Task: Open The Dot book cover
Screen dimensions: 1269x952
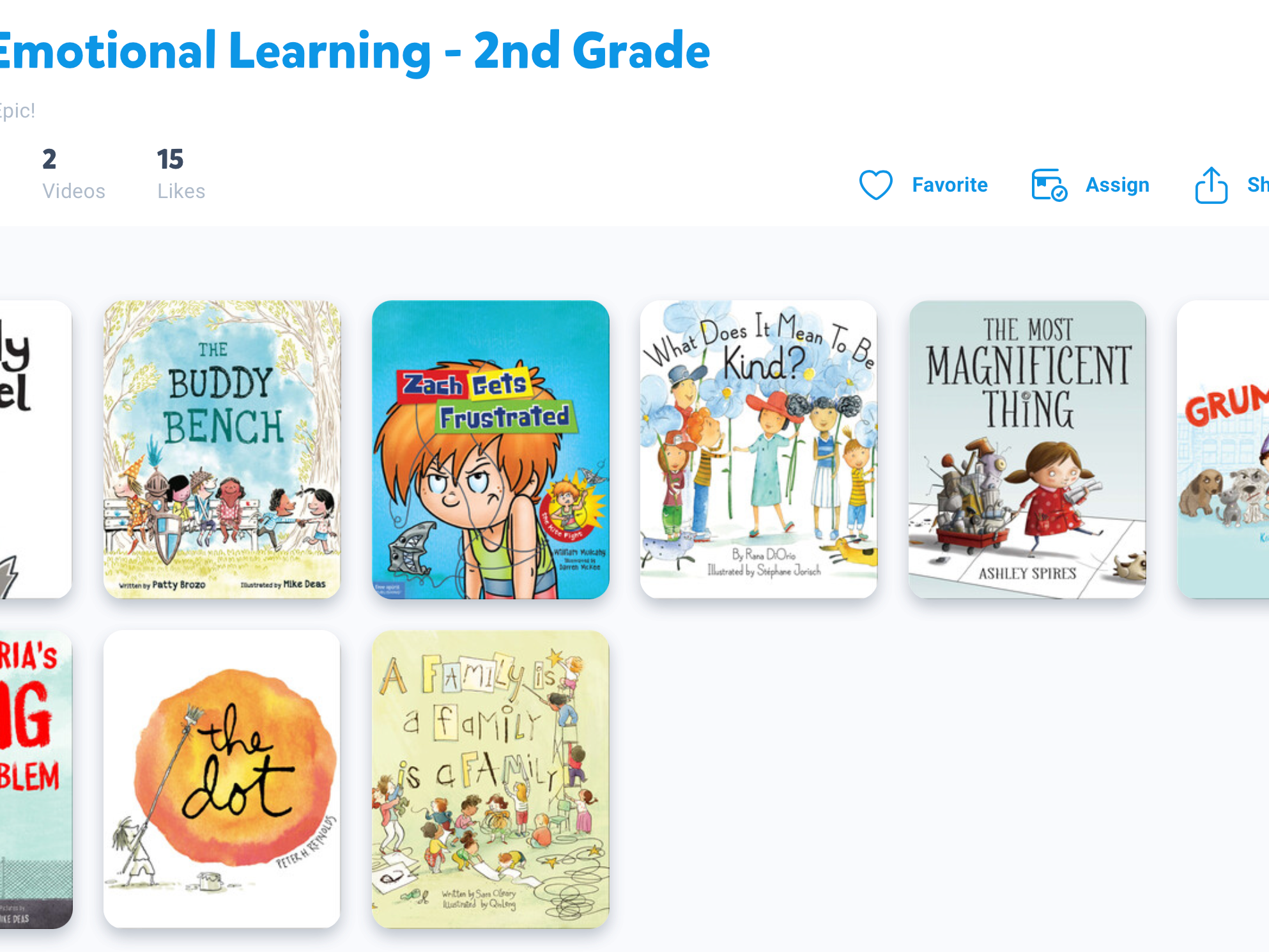Action: coord(222,779)
